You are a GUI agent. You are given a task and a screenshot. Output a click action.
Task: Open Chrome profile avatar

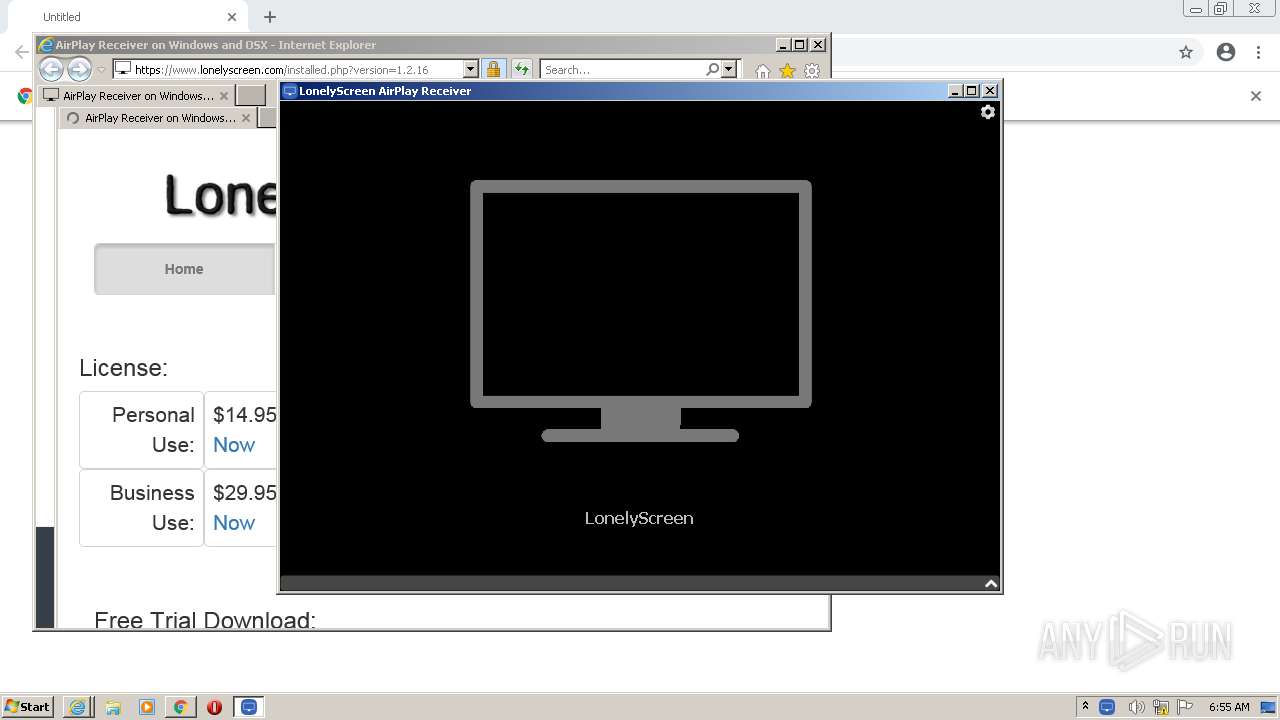tap(1226, 52)
